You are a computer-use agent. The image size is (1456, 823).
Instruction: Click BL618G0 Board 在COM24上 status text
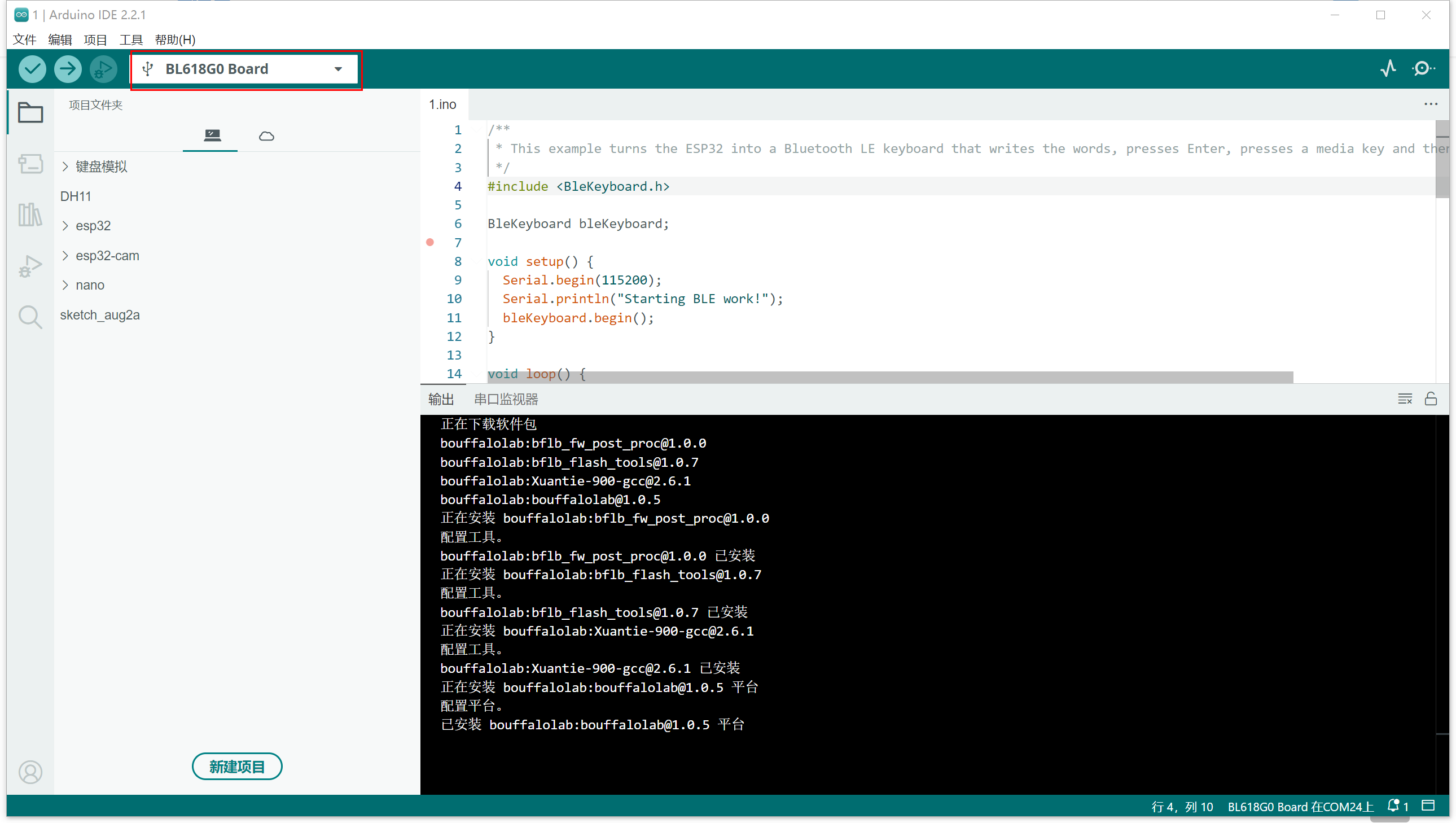pyautogui.click(x=1300, y=807)
